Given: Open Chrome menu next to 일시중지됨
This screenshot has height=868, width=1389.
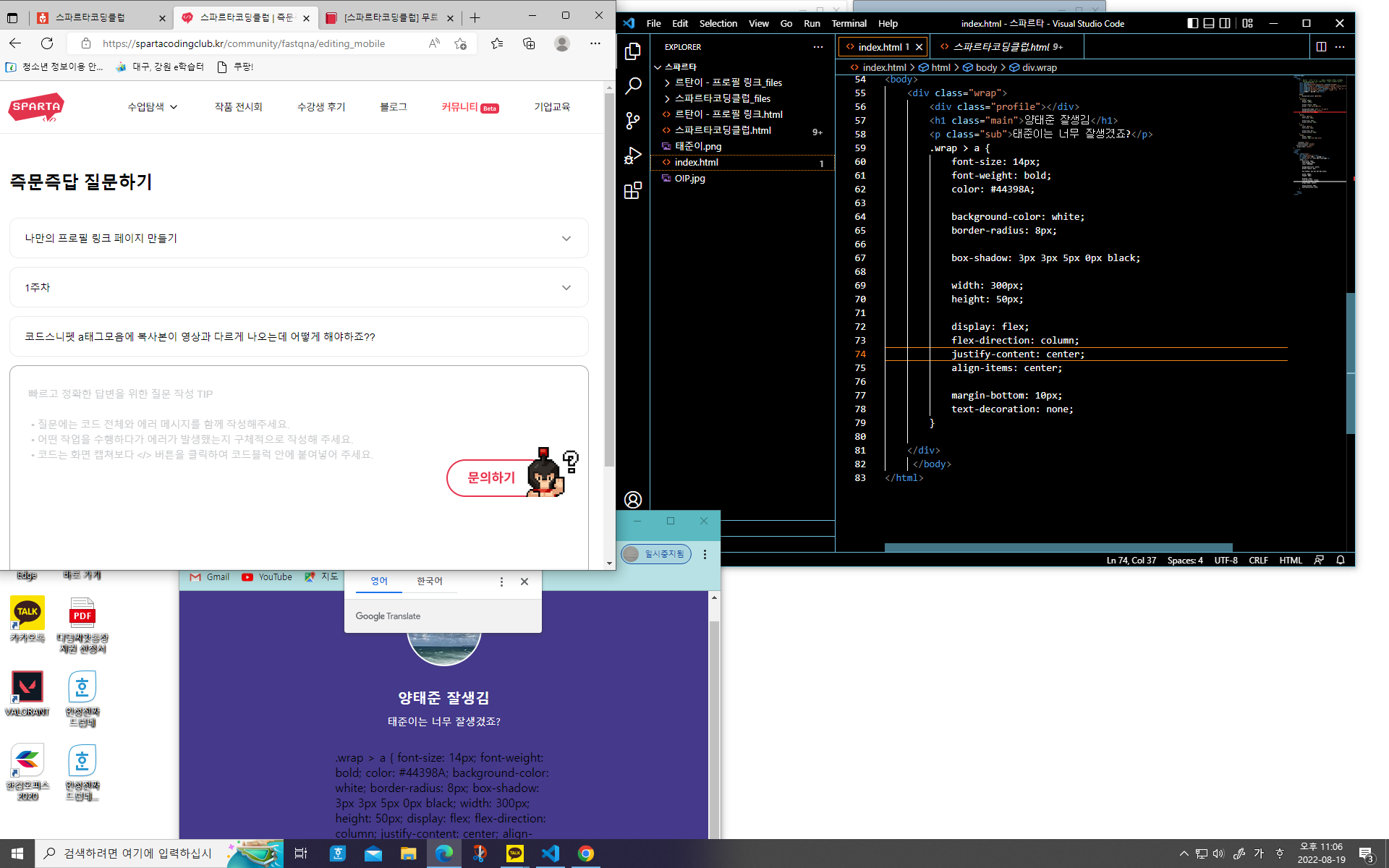Looking at the screenshot, I should (705, 554).
